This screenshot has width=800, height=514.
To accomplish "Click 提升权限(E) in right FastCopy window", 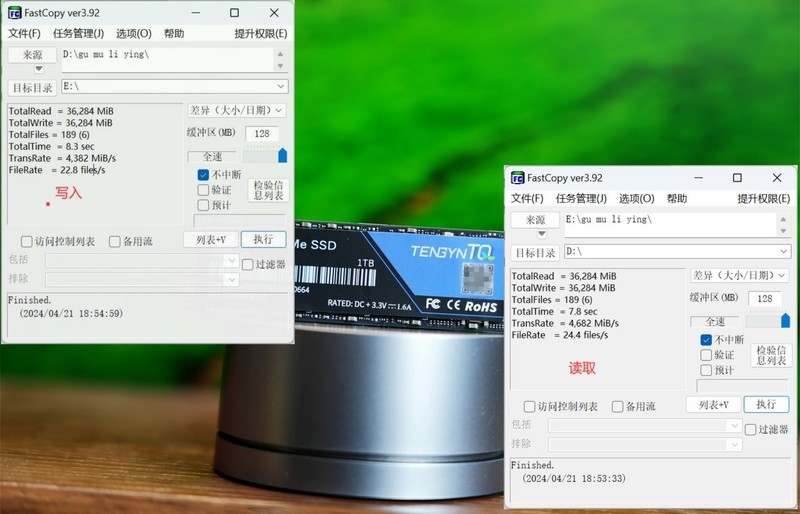I will [x=764, y=199].
